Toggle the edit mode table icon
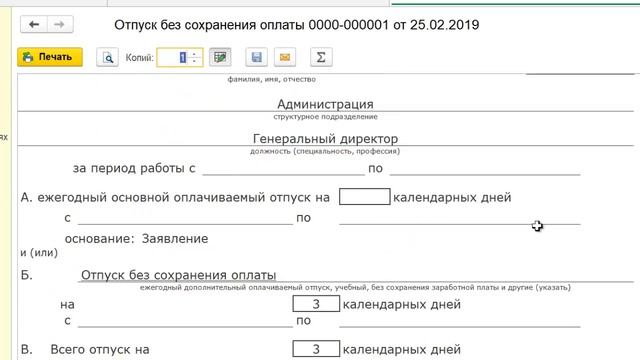 220,57
